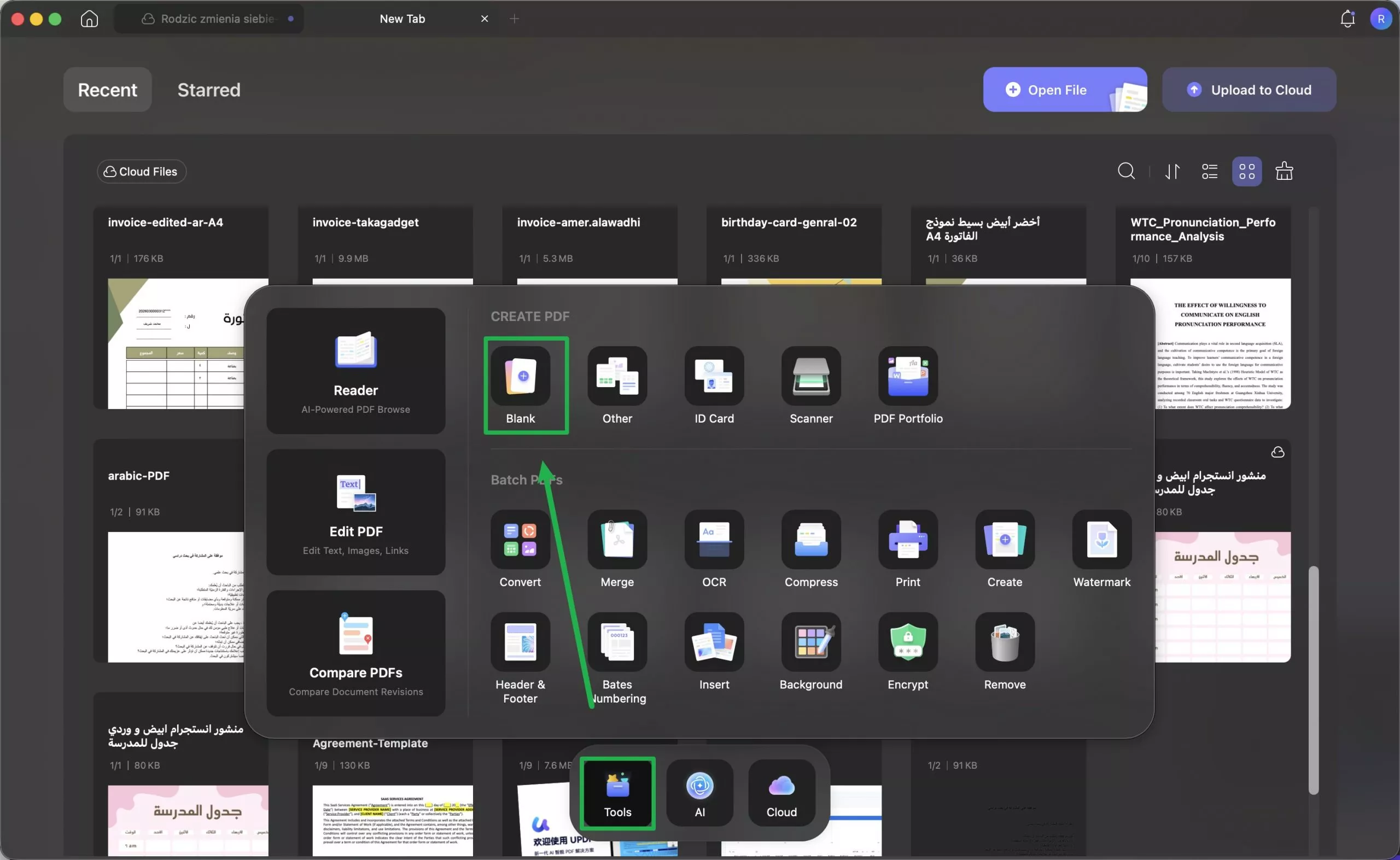Switch to grid view layout
The image size is (1400, 860).
click(x=1246, y=171)
